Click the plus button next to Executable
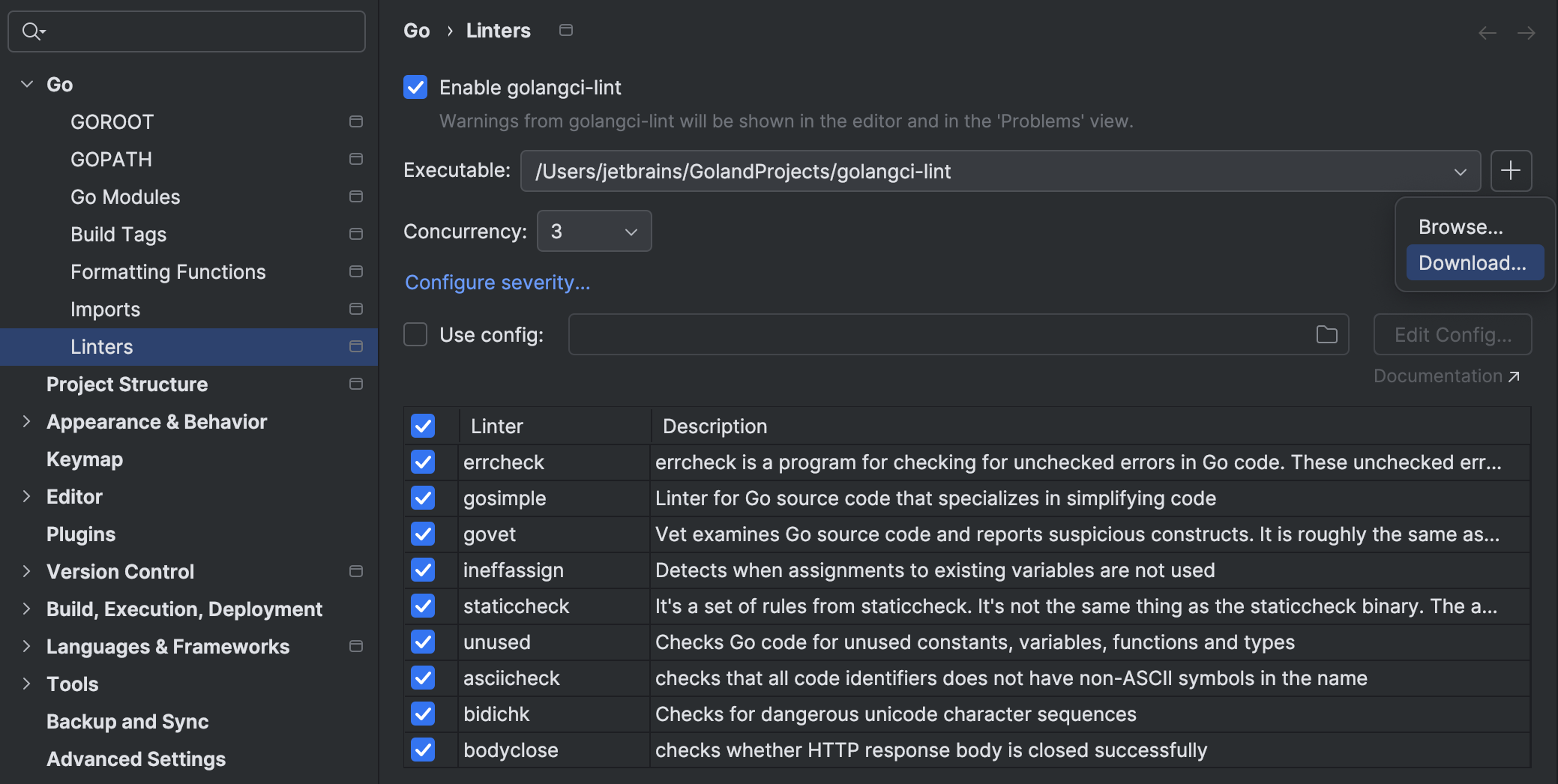This screenshot has height=784, width=1558. 1511,171
